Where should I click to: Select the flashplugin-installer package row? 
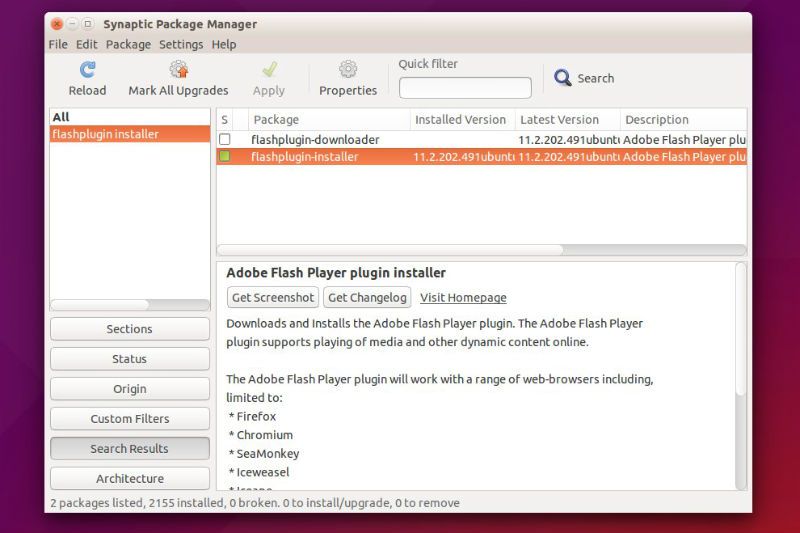point(482,157)
